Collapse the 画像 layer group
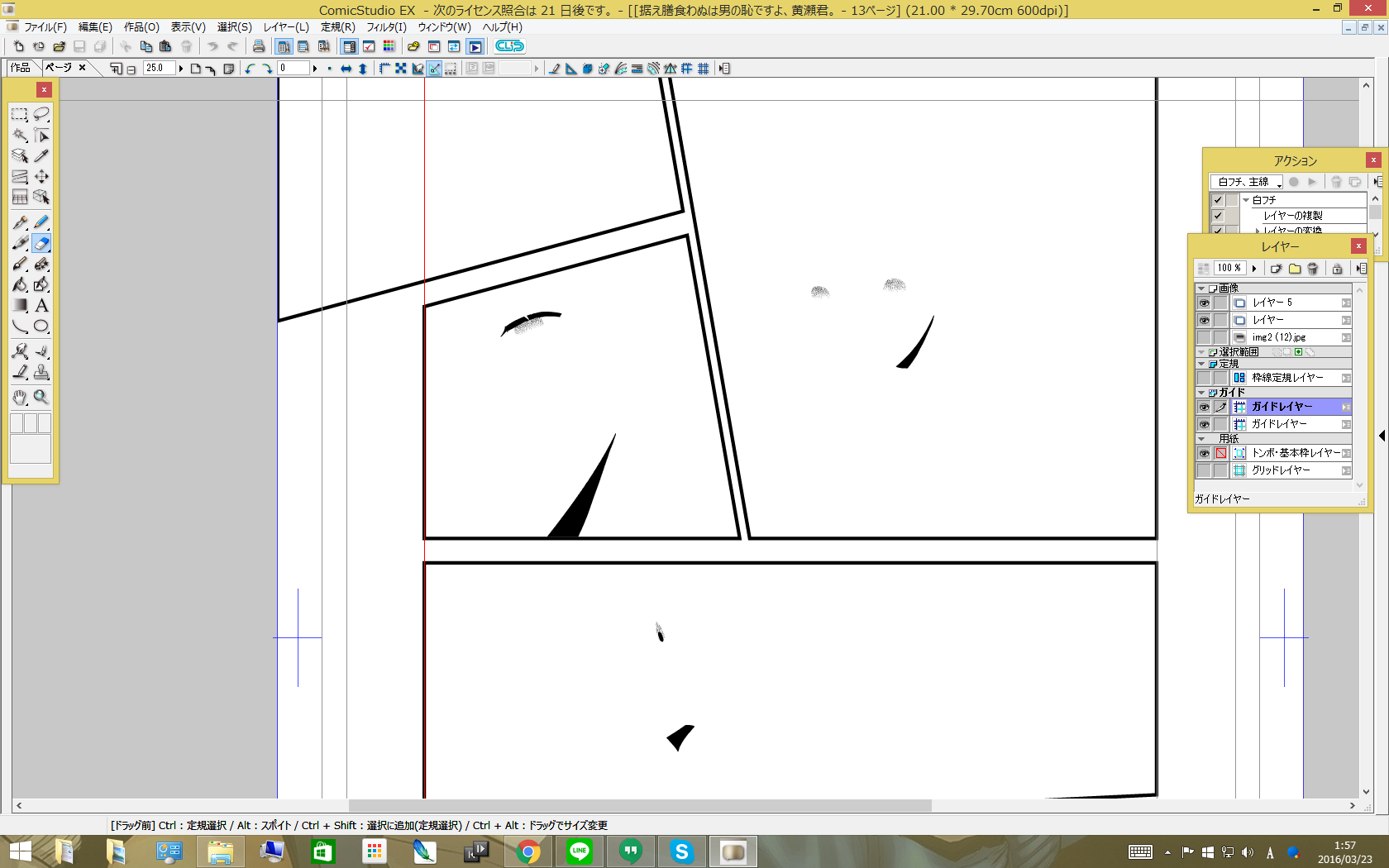The image size is (1389, 868). click(x=1201, y=289)
